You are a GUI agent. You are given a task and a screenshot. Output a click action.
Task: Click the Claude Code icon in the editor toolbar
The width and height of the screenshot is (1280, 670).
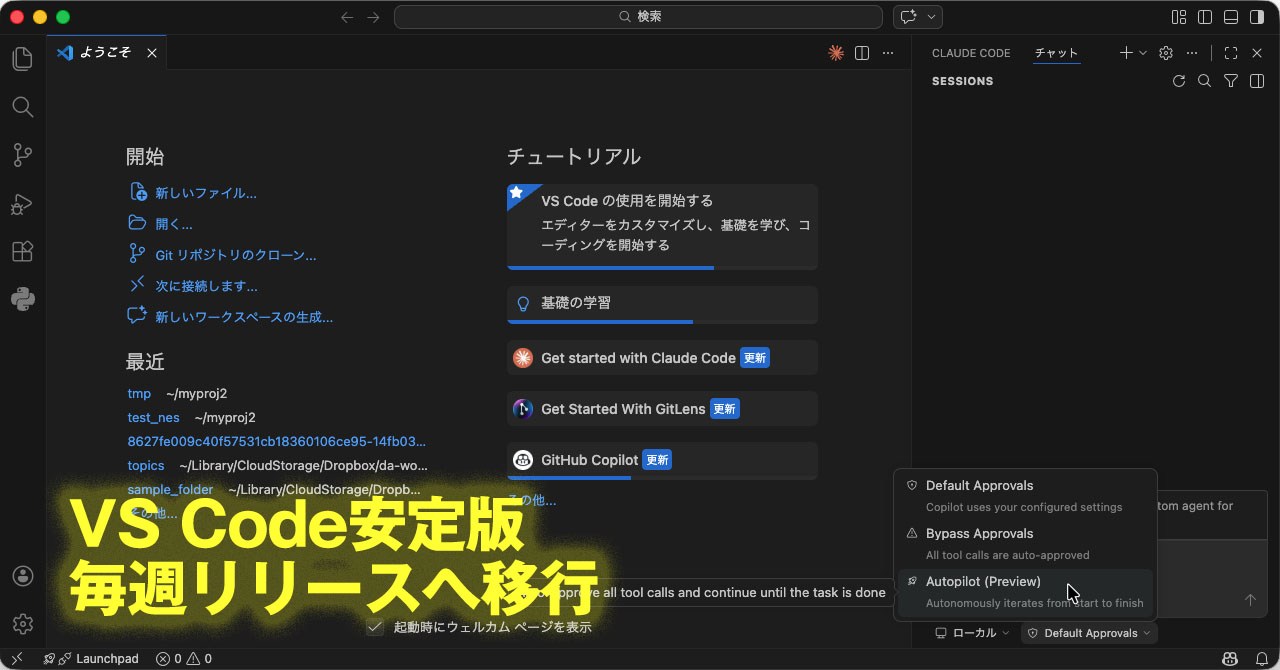pyautogui.click(x=836, y=53)
